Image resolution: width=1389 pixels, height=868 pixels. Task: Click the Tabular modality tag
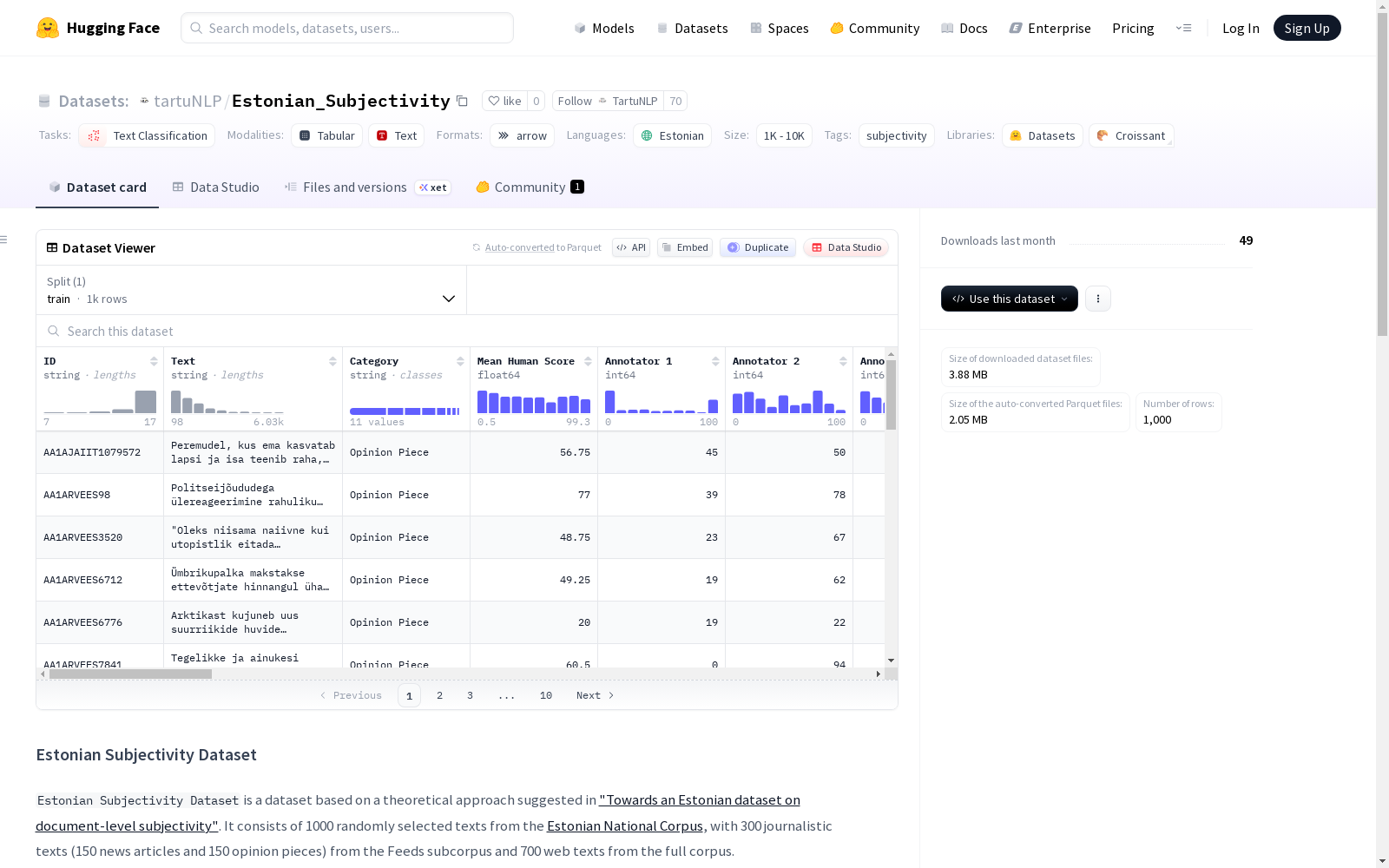click(x=326, y=135)
